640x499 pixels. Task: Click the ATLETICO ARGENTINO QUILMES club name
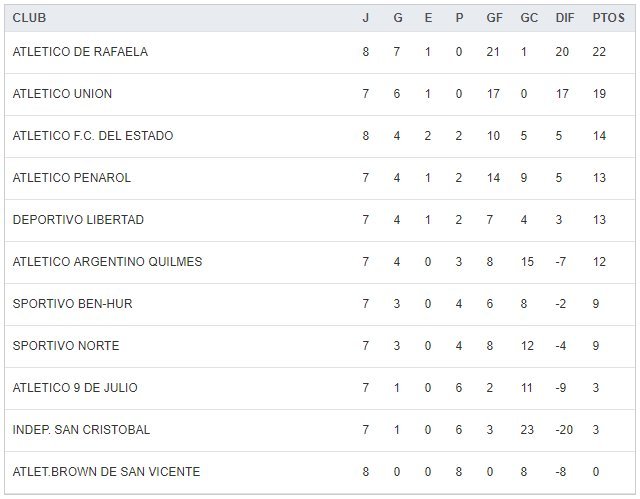[107, 262]
